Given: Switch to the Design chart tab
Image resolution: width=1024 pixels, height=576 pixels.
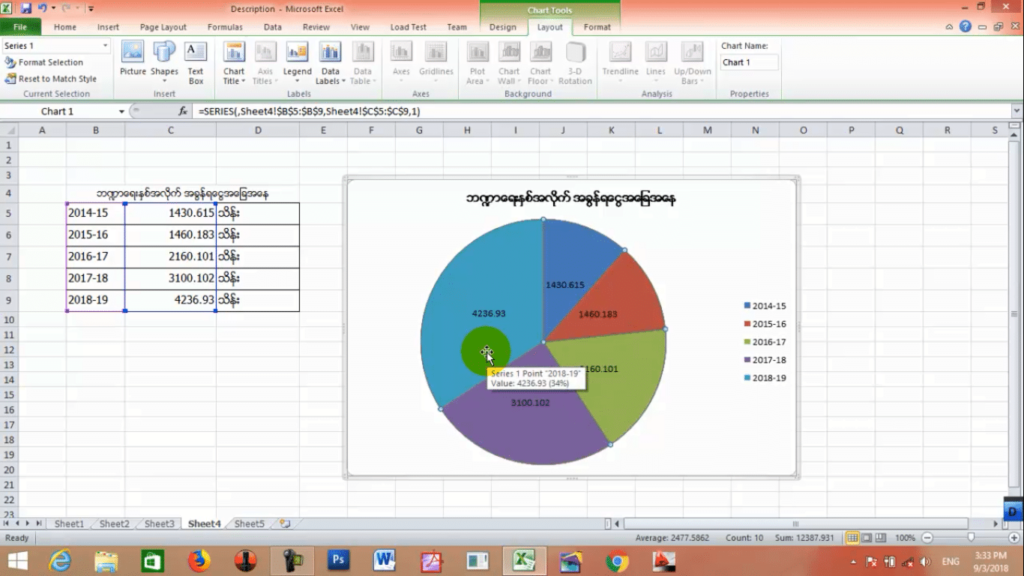Looking at the screenshot, I should [x=502, y=27].
